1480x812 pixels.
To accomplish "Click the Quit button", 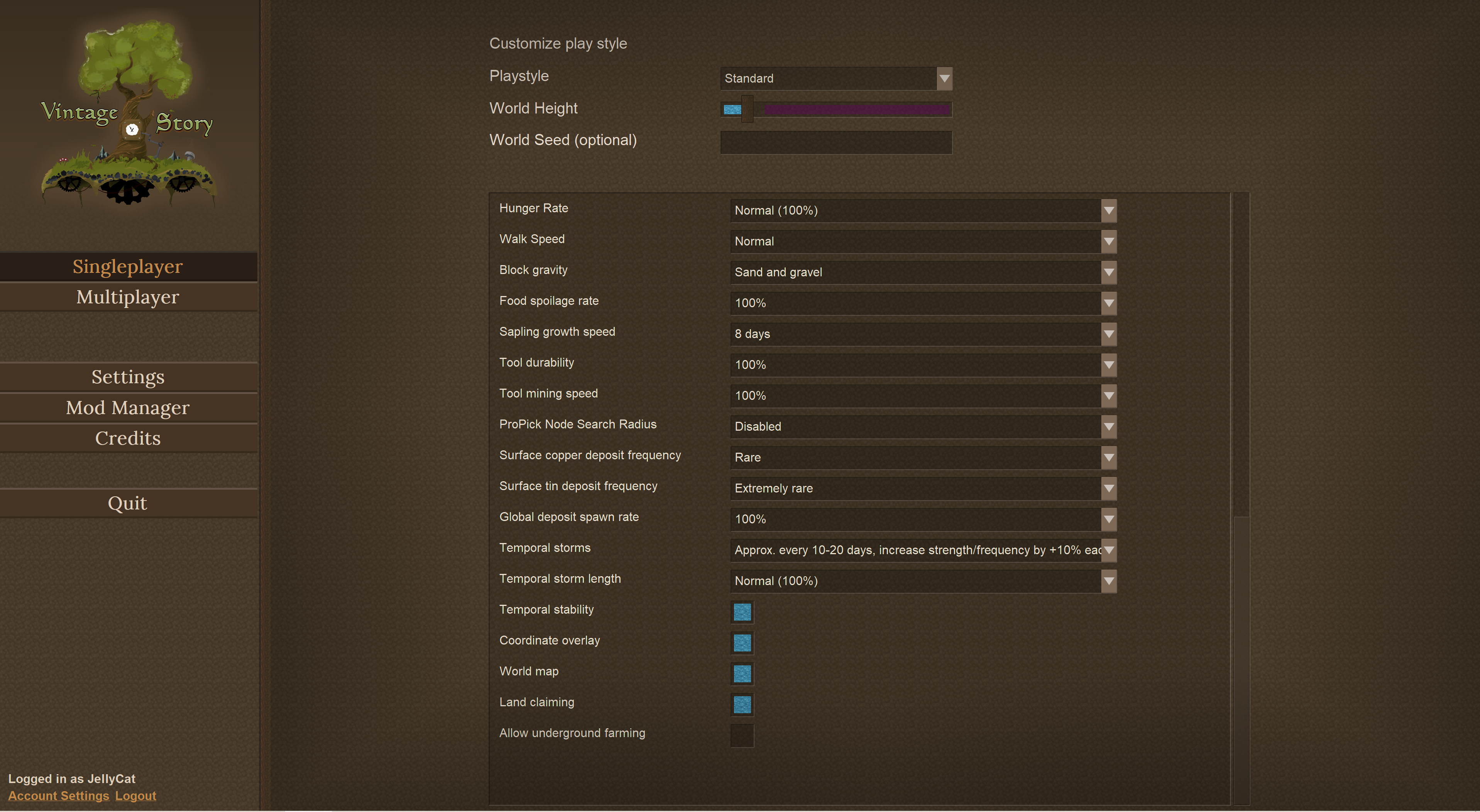I will pyautogui.click(x=128, y=503).
